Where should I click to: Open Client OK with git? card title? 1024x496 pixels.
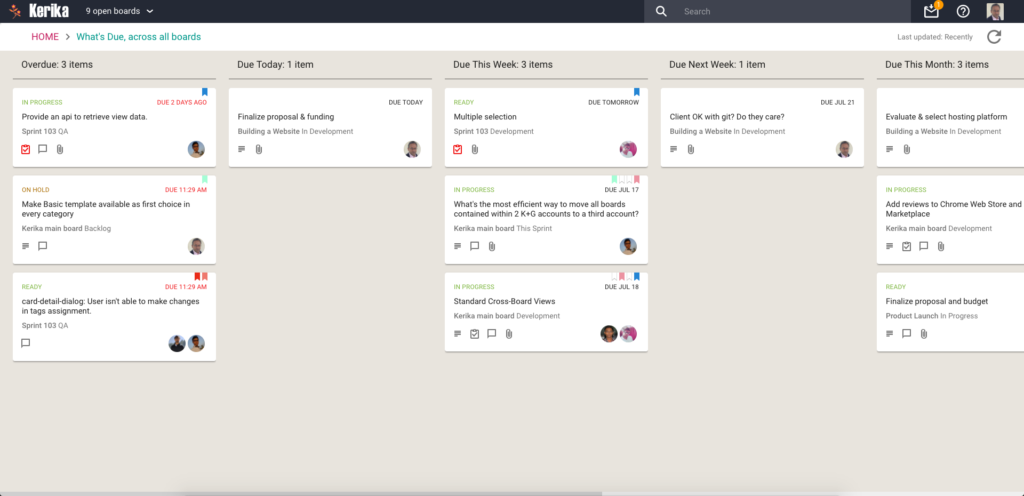[x=727, y=117]
